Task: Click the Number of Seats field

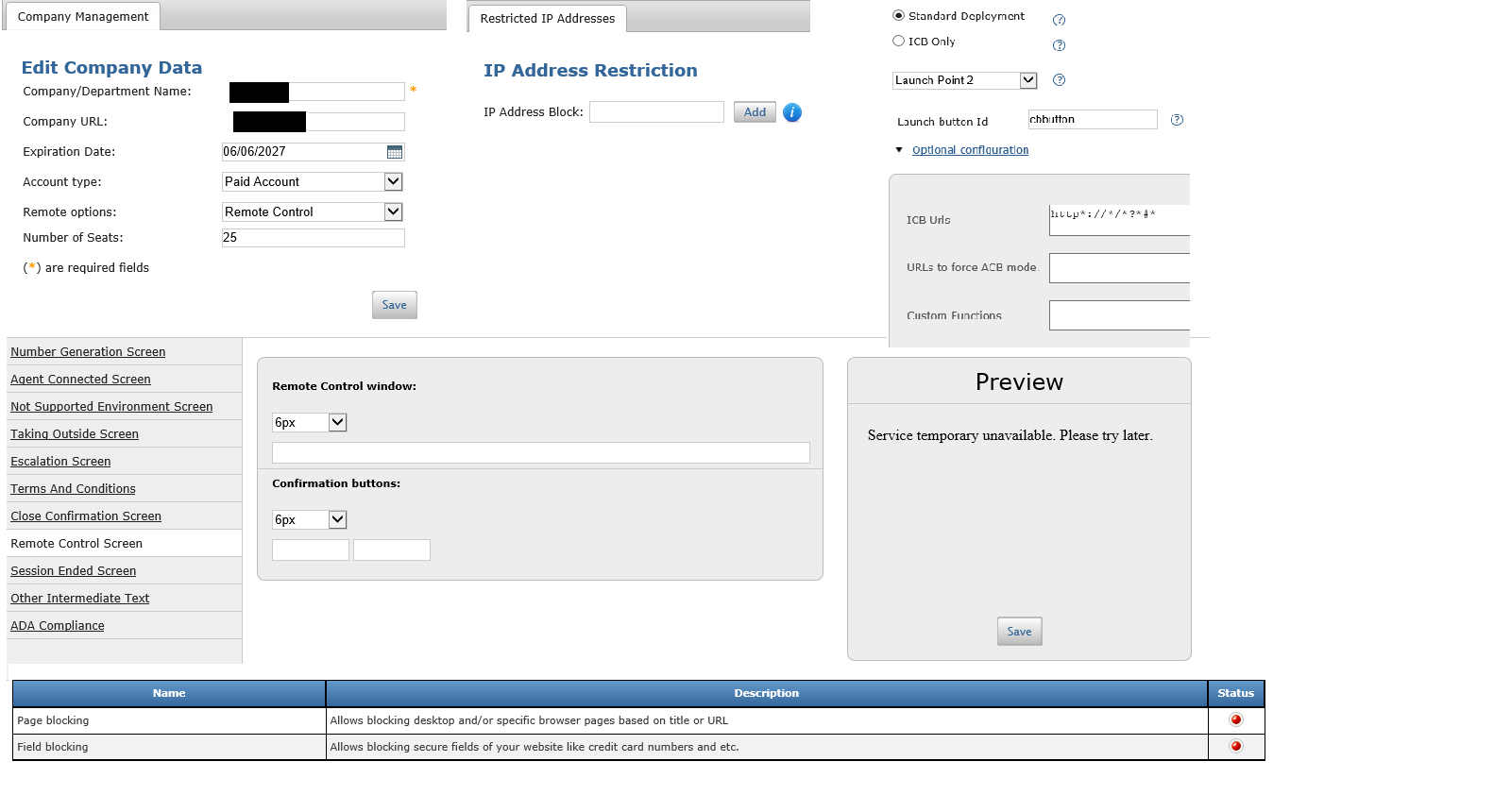Action: point(313,238)
